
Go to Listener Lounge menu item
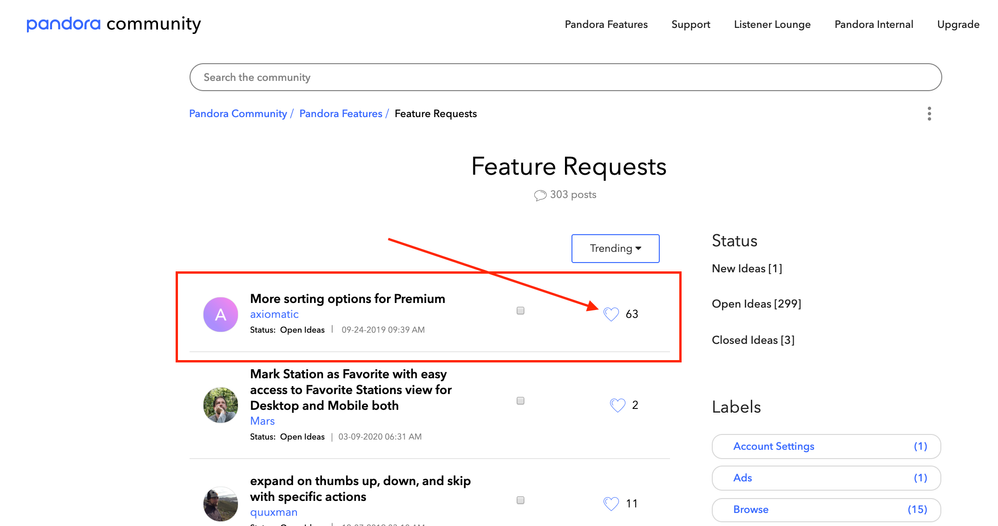click(x=772, y=24)
